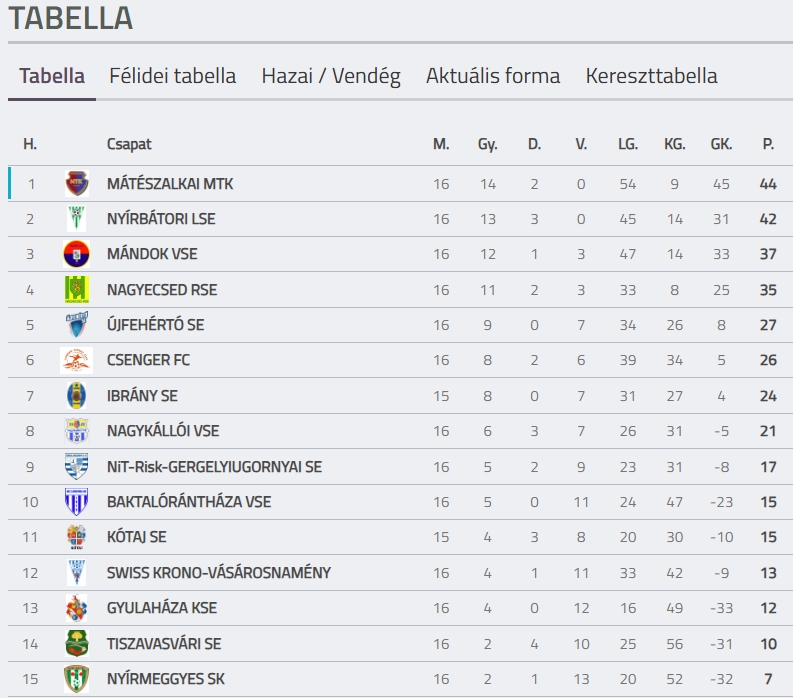Image resolution: width=793 pixels, height=698 pixels.
Task: Click the Csapat column header
Action: [129, 144]
